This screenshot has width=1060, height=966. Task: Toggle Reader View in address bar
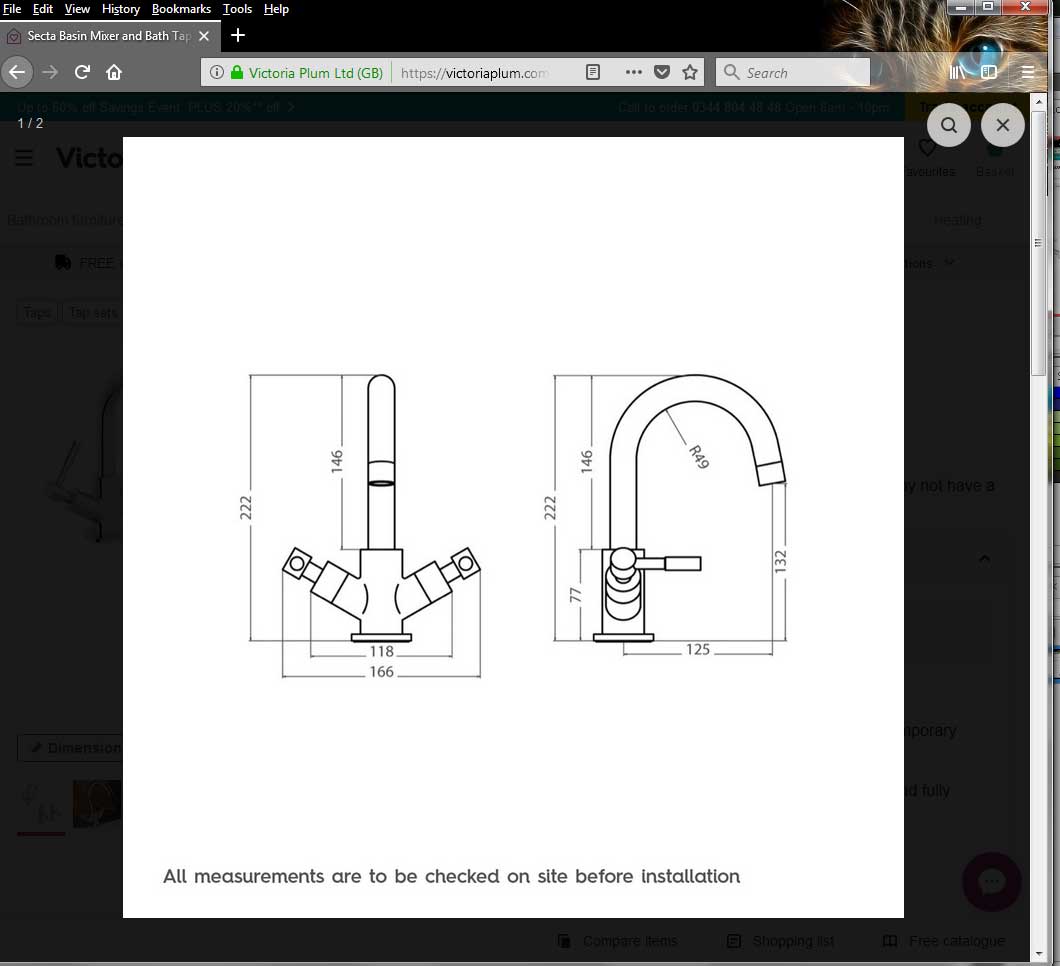coord(593,72)
